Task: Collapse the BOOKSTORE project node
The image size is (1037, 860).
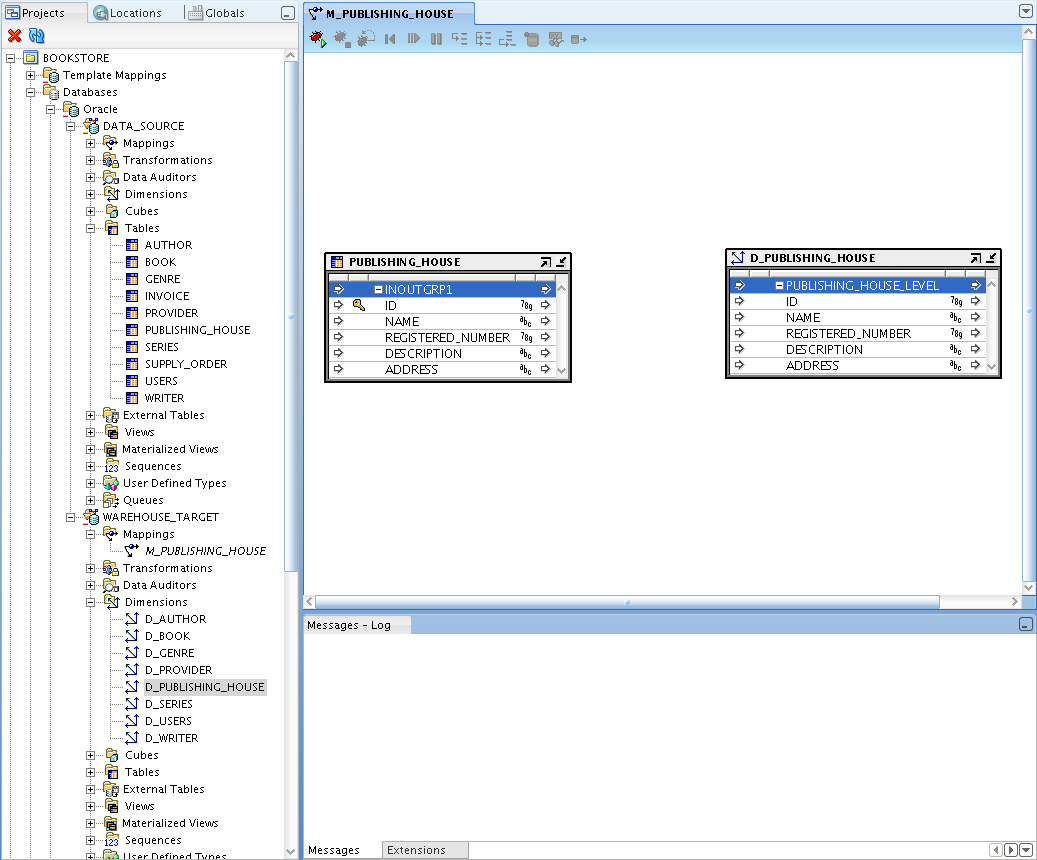Action: pyautogui.click(x=11, y=58)
